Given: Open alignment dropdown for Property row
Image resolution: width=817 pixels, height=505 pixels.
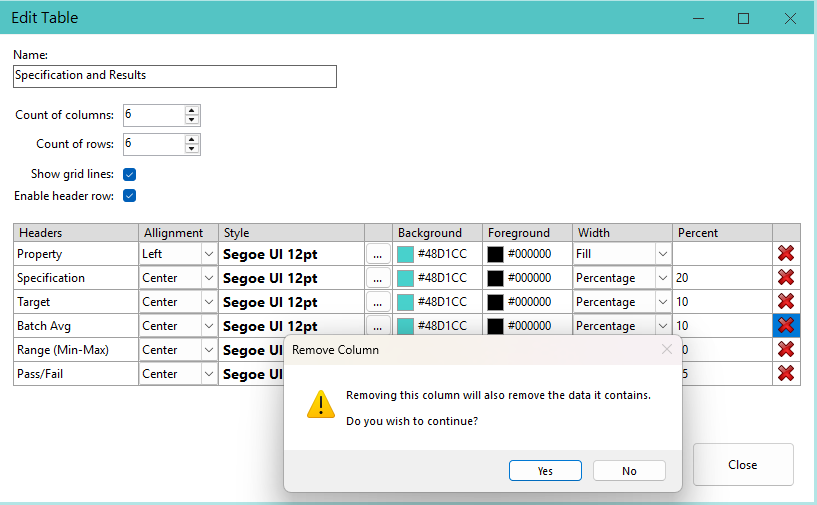Looking at the screenshot, I should 208,254.
